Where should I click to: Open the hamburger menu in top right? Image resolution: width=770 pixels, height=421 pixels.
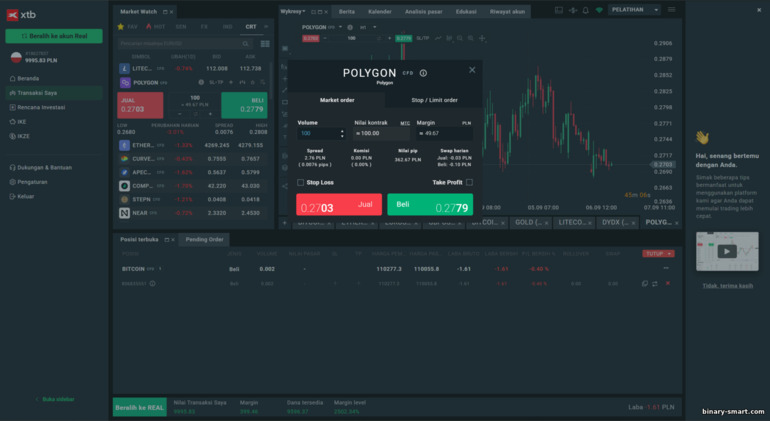click(672, 10)
